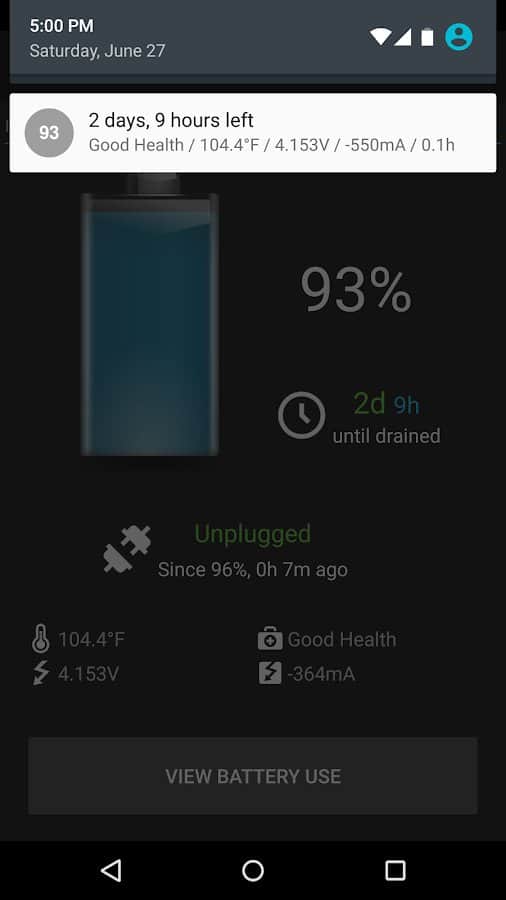
Task: Tap the VIEW BATTERY USE button
Action: click(x=253, y=776)
